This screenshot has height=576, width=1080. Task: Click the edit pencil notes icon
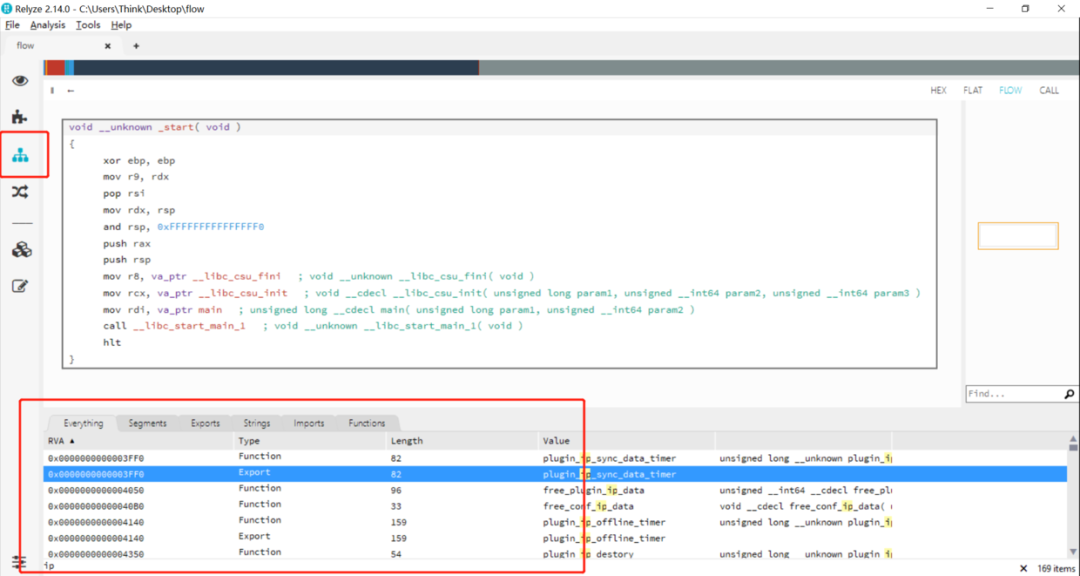click(20, 286)
